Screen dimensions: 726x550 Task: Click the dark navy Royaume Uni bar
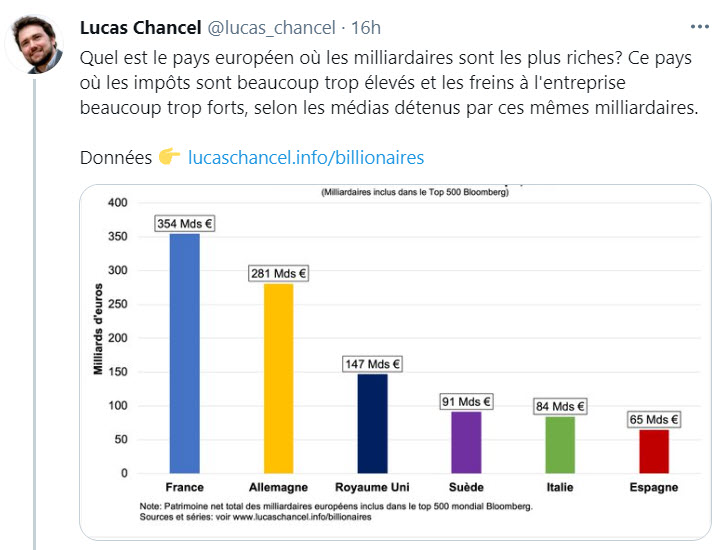point(372,422)
